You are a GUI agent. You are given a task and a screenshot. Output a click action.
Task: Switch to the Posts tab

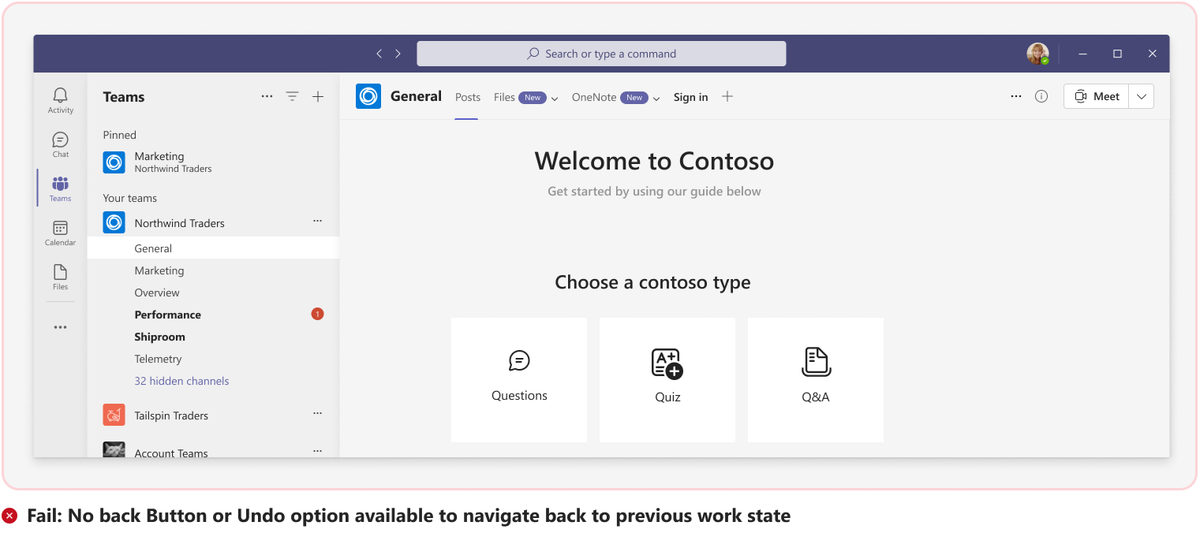pos(467,97)
